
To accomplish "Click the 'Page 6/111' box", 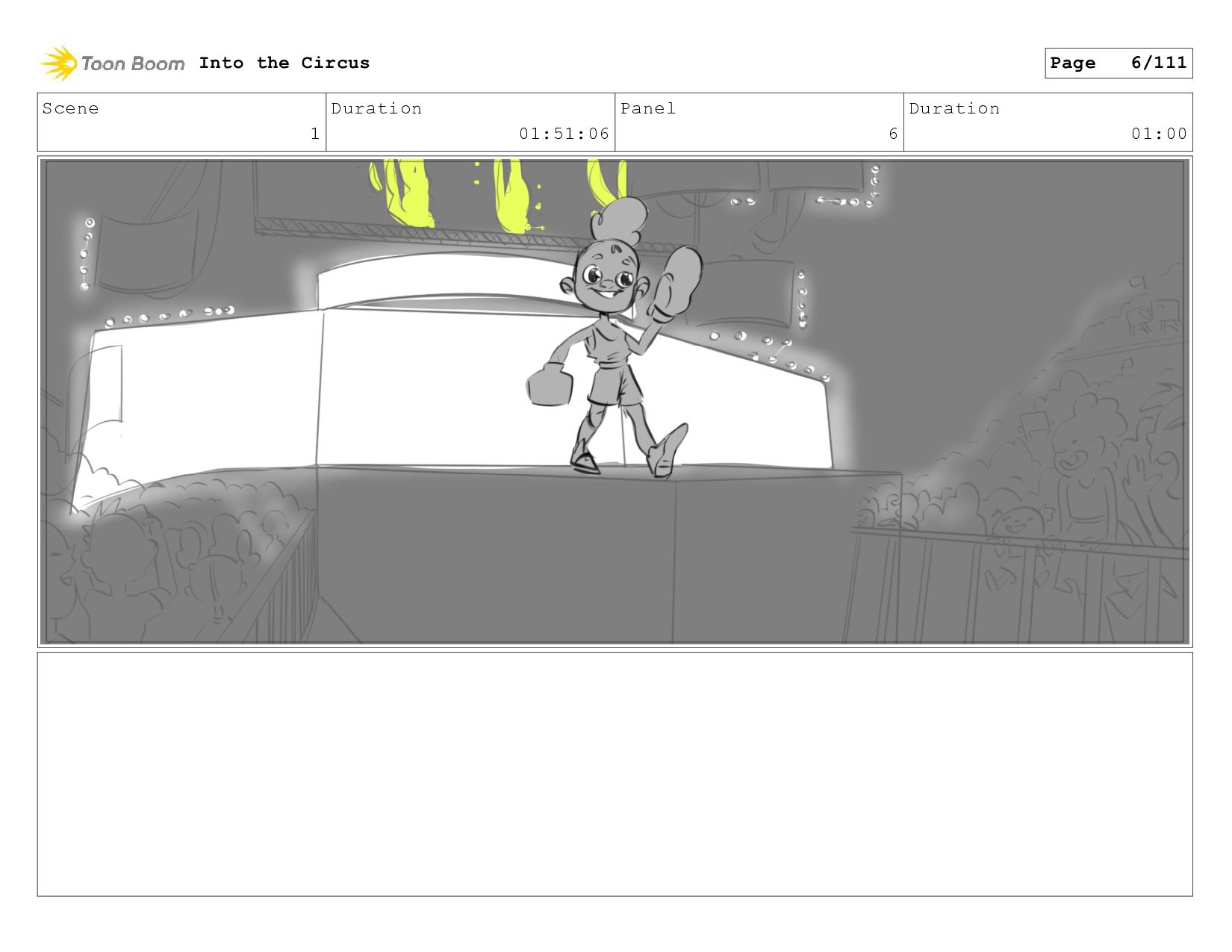I will (1119, 63).
